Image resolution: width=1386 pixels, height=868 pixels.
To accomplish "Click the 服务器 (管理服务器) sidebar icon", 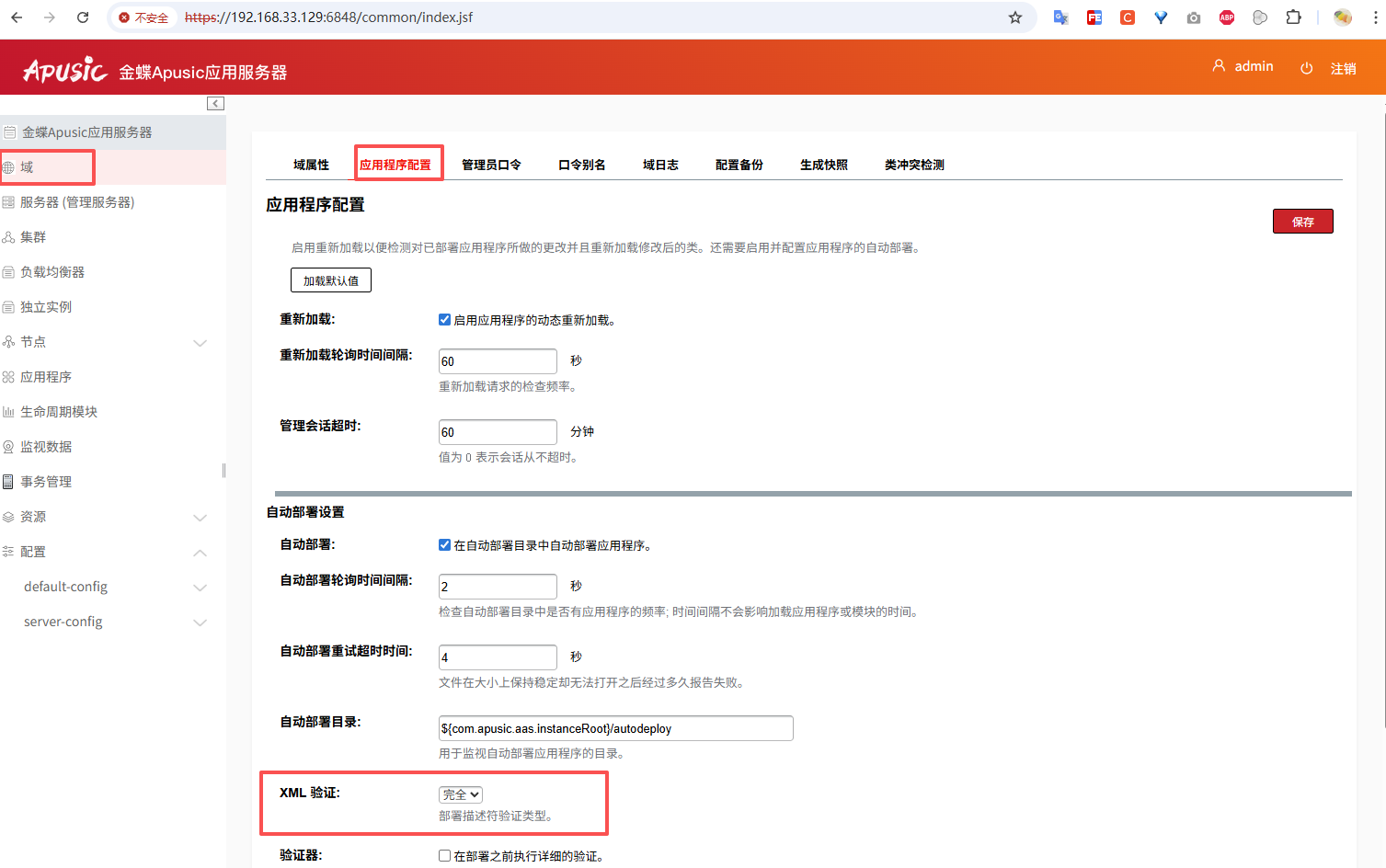I will [8, 202].
